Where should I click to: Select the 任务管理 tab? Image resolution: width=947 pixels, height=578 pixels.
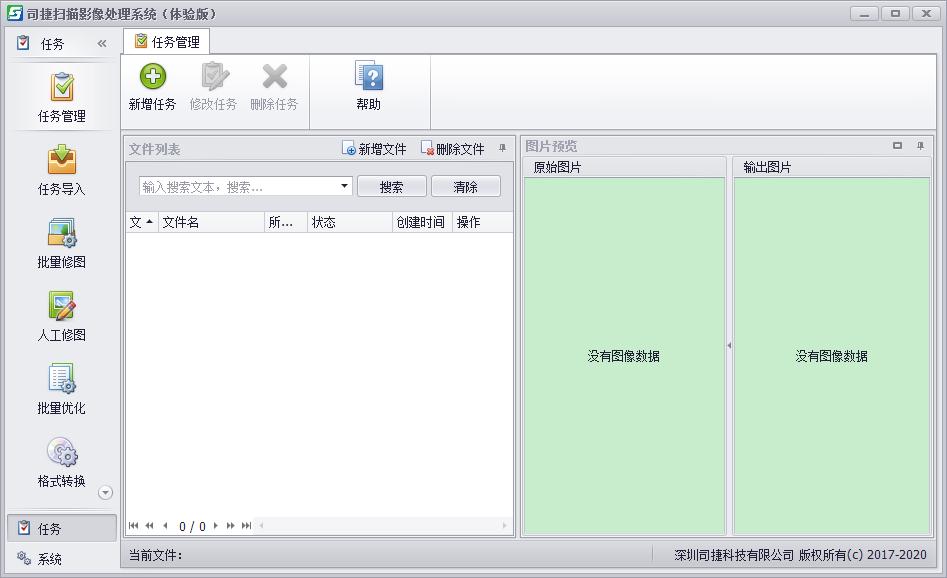[167, 42]
